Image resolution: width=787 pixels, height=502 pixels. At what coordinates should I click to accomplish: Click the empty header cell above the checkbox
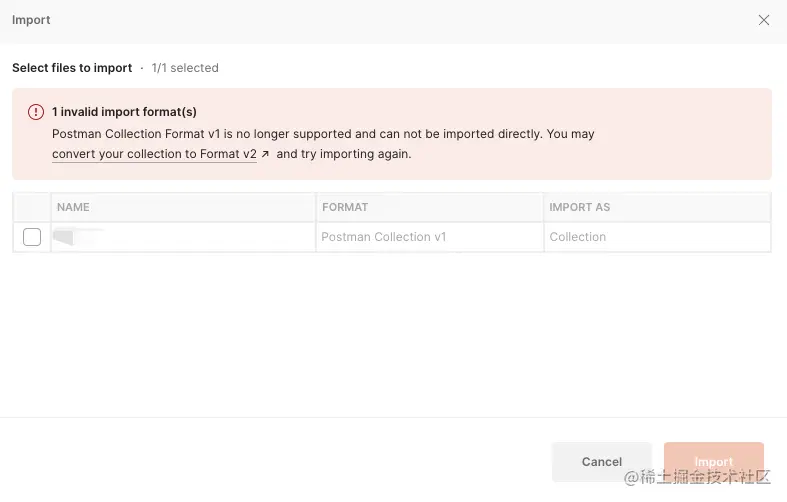pyautogui.click(x=32, y=207)
